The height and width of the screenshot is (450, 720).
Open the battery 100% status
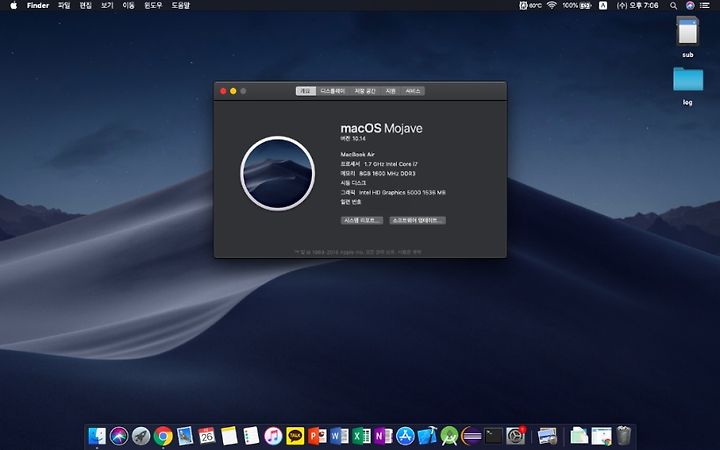(x=577, y=6)
